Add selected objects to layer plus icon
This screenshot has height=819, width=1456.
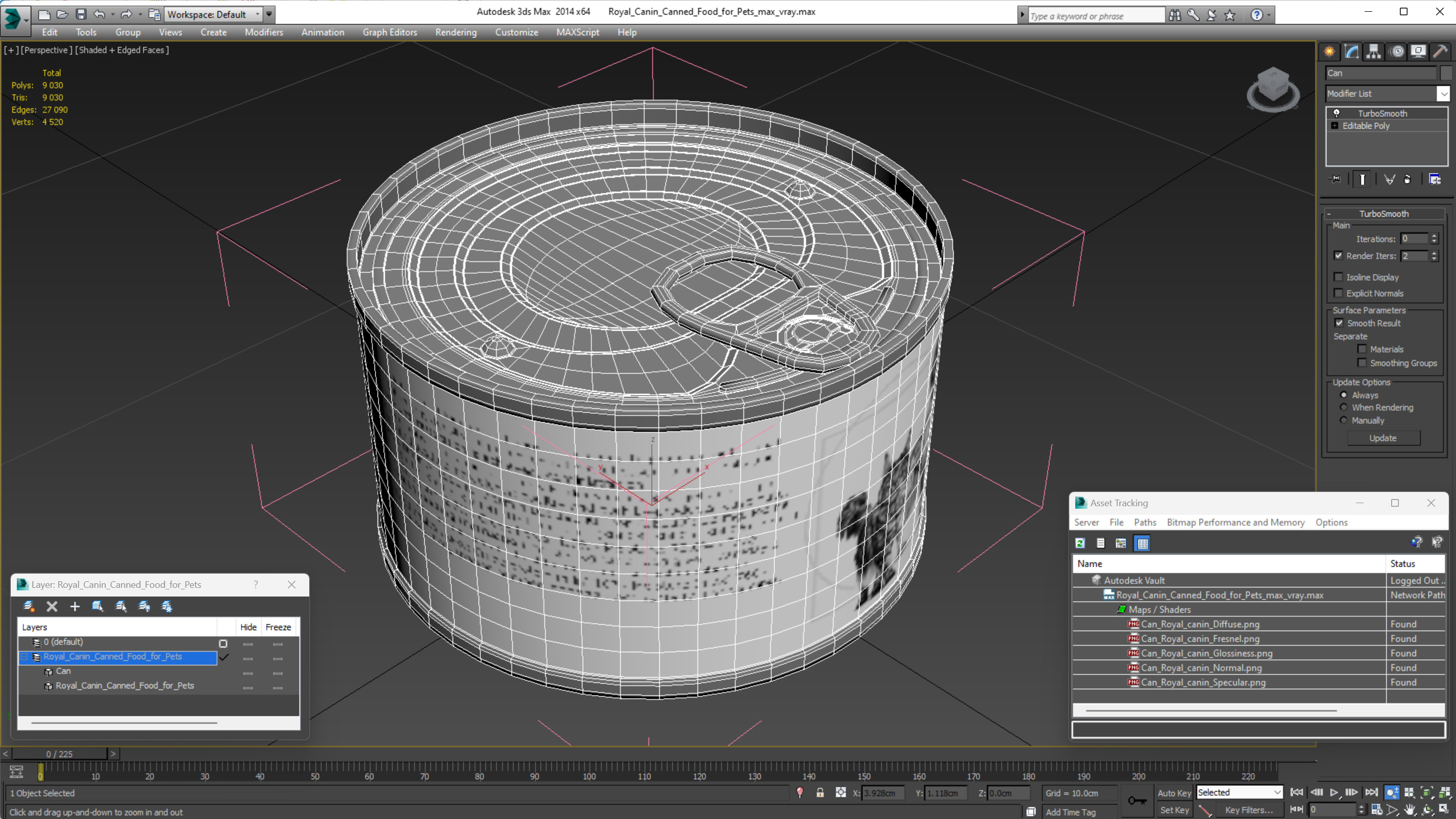pyautogui.click(x=75, y=607)
